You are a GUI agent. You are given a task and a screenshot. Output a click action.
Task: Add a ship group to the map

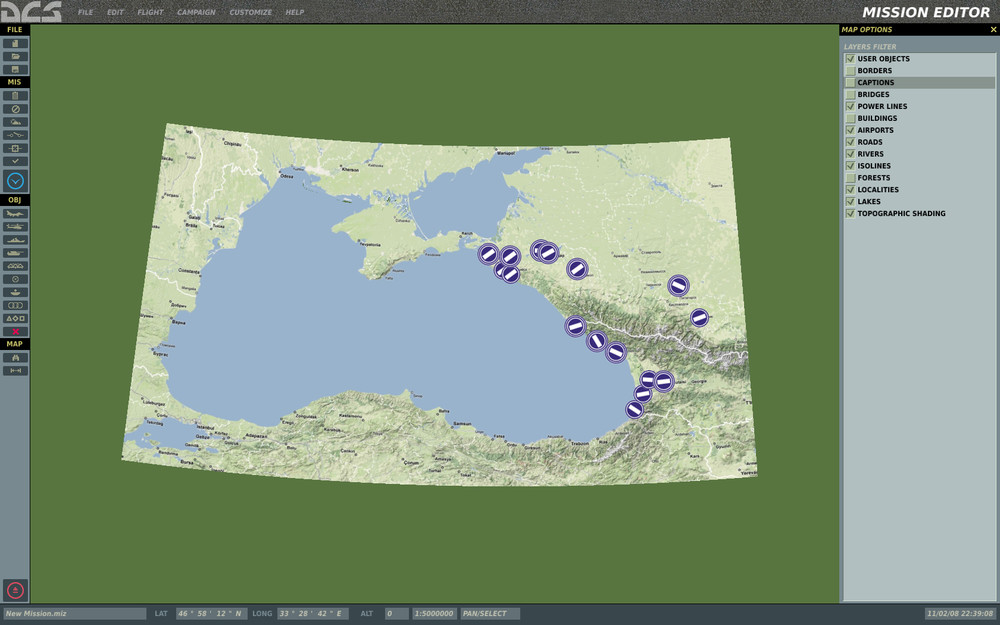(x=14, y=240)
